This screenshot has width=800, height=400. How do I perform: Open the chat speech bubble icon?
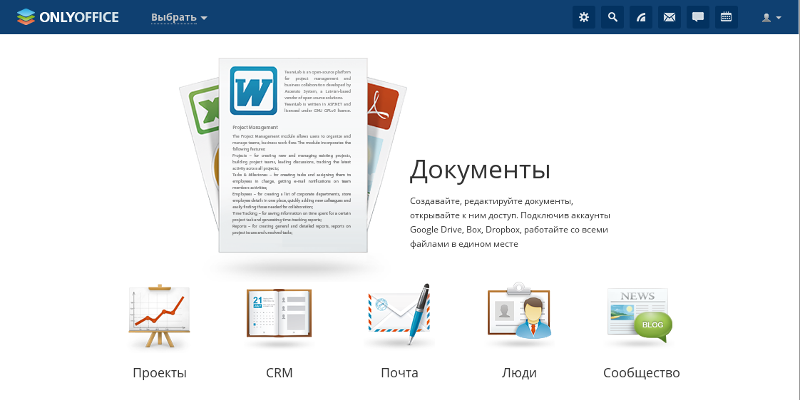697,17
